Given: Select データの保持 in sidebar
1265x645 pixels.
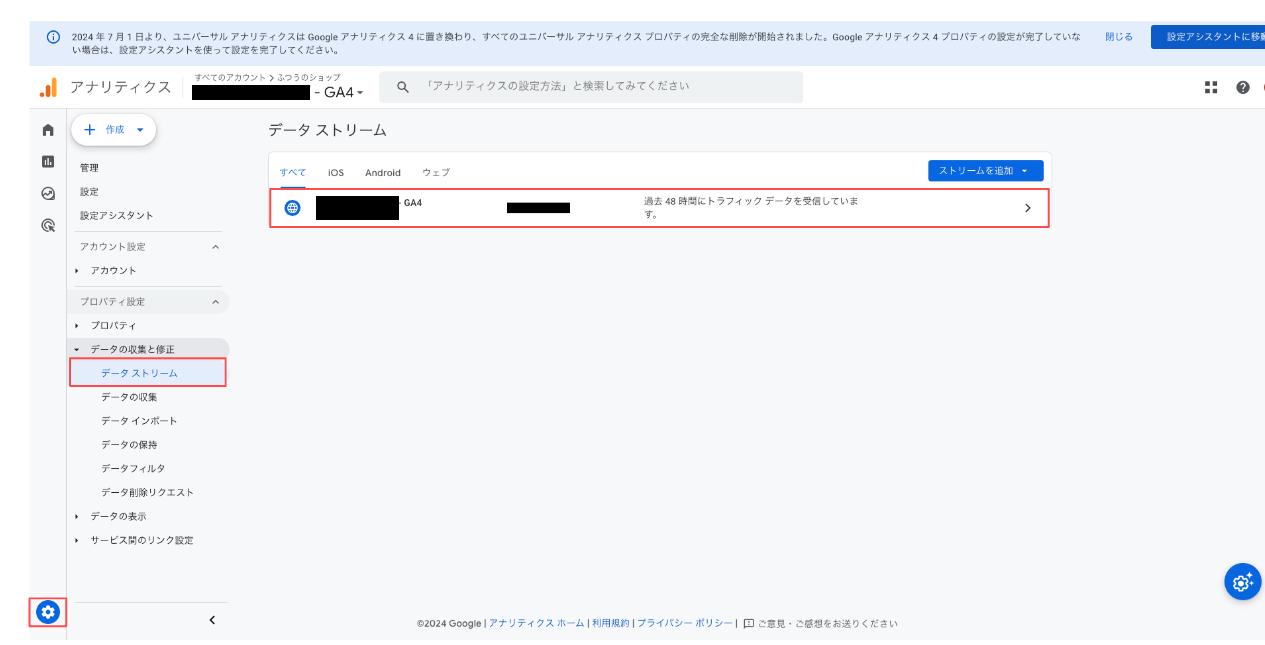Looking at the screenshot, I should point(129,444).
